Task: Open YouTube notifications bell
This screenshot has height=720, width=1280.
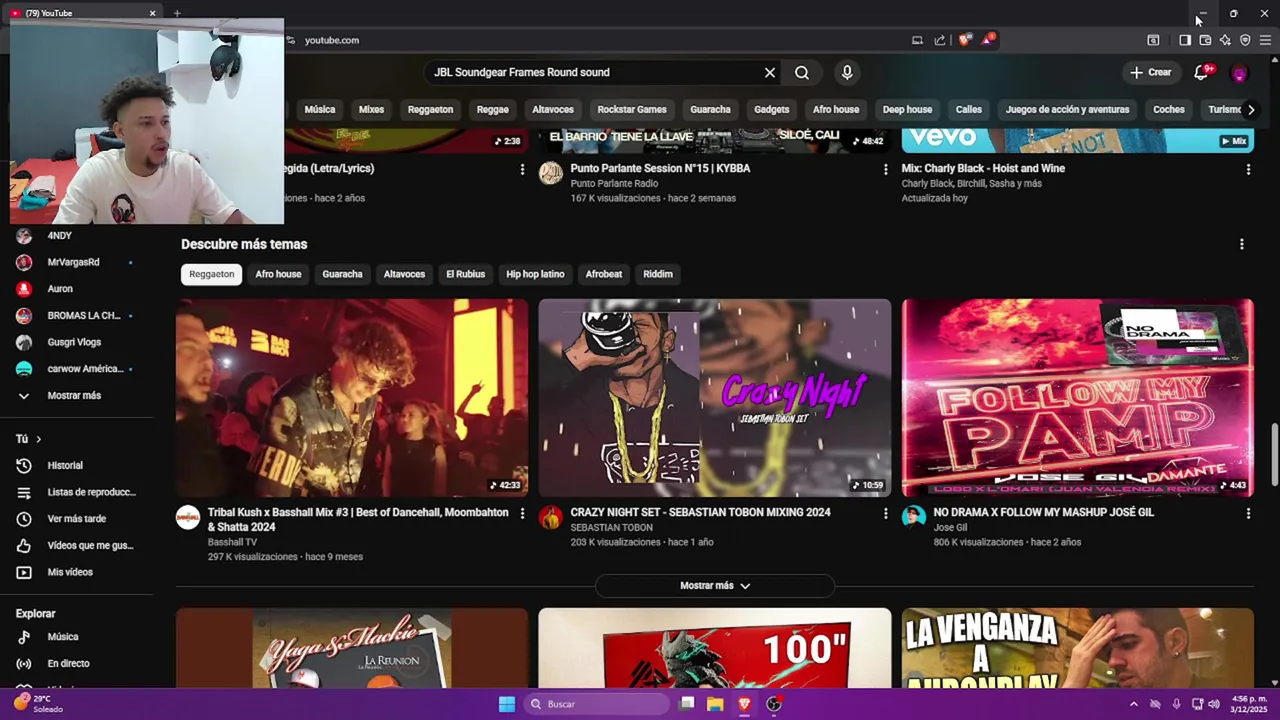Action: pyautogui.click(x=1202, y=72)
